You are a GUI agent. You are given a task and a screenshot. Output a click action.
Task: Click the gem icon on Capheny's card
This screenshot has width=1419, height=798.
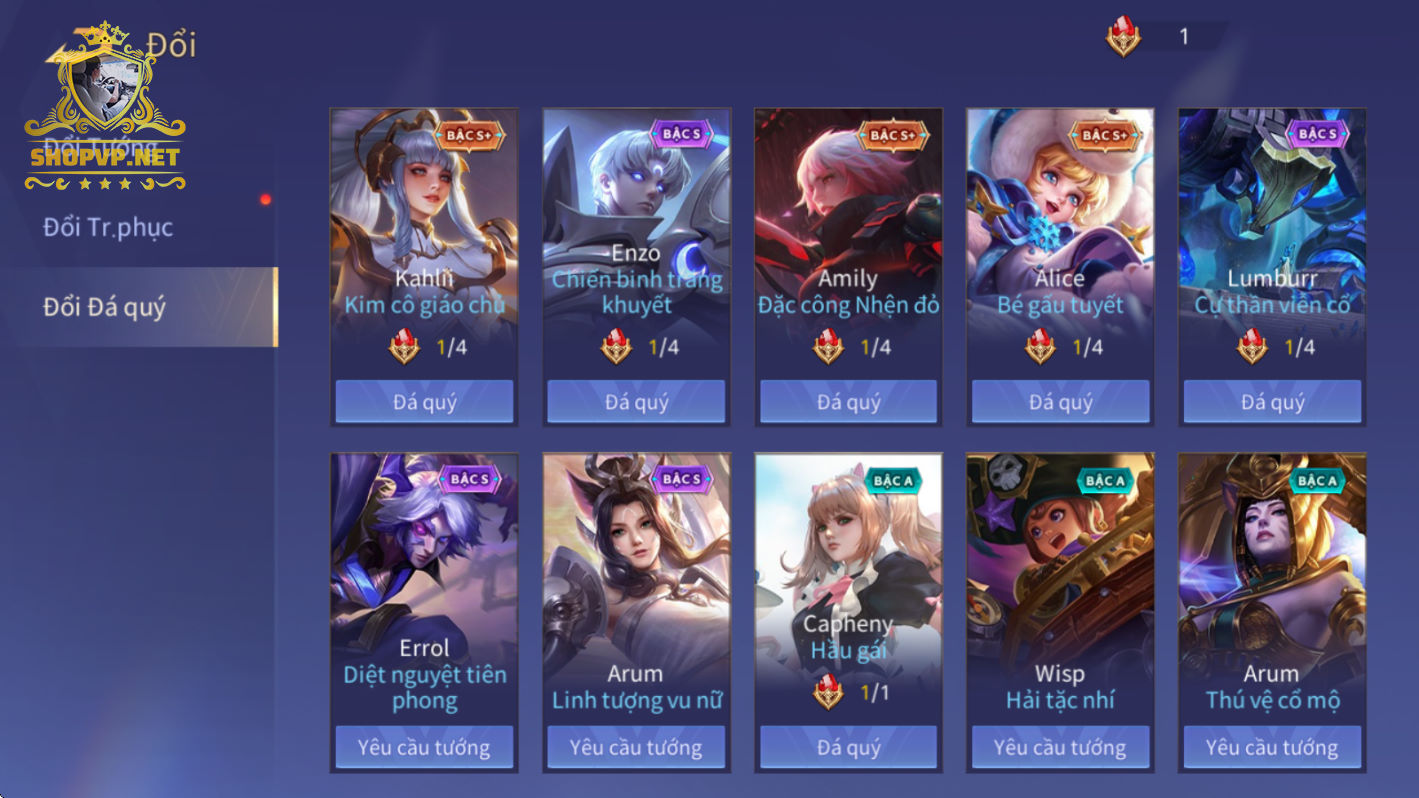pyautogui.click(x=828, y=692)
